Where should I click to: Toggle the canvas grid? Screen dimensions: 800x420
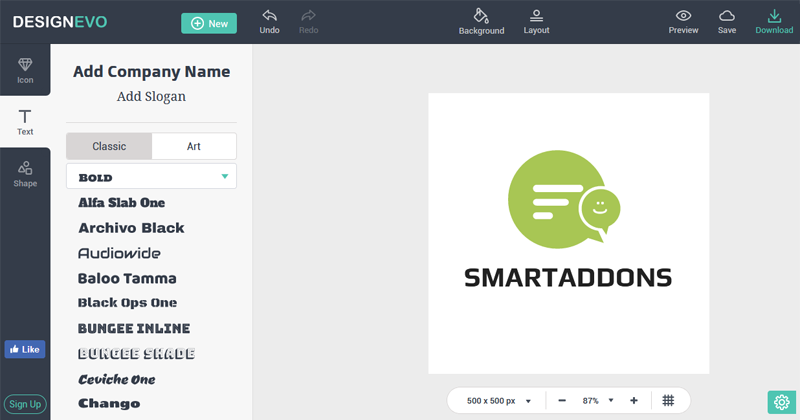[x=668, y=401]
